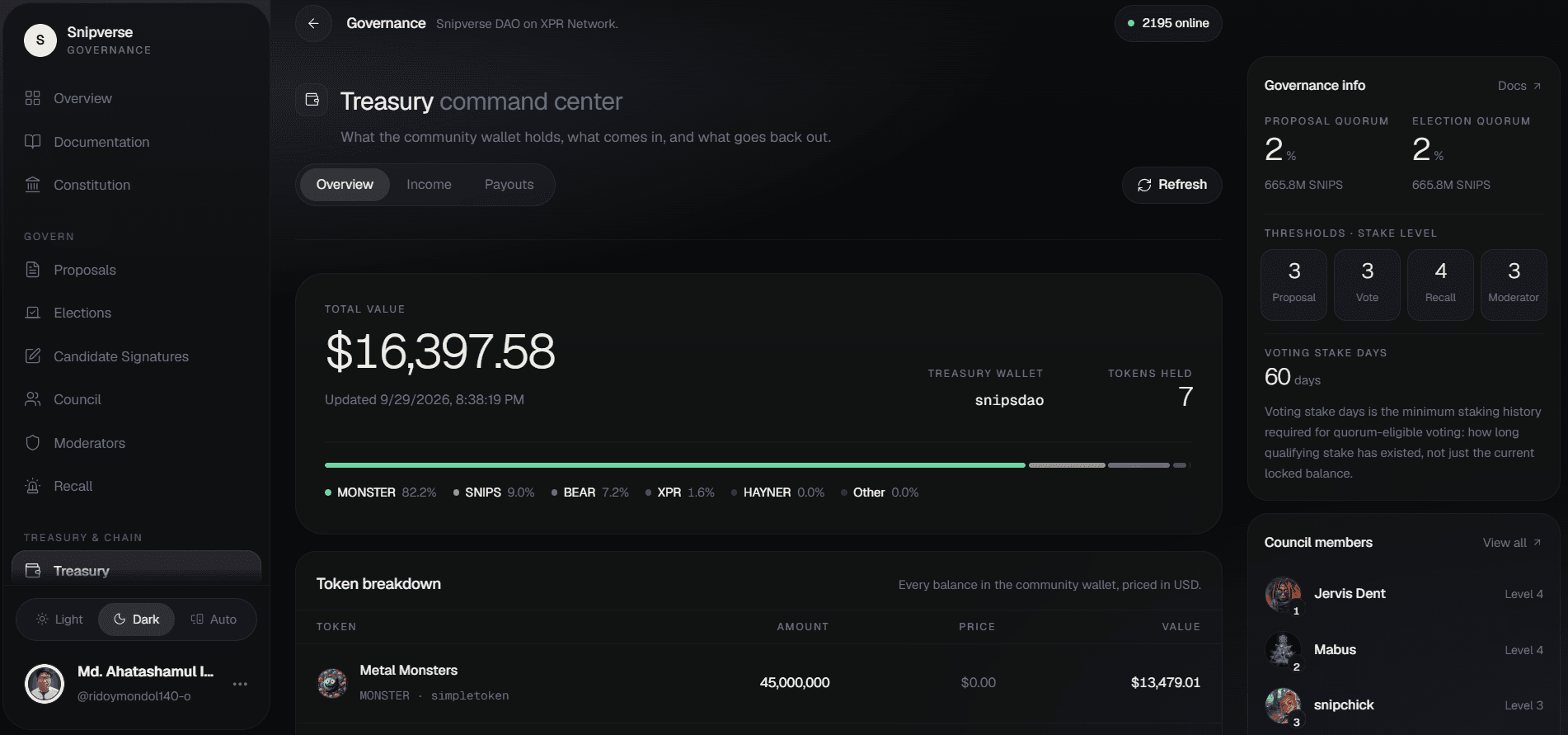Click the Moderator threshold card
The width and height of the screenshot is (1568, 735).
(x=1514, y=285)
